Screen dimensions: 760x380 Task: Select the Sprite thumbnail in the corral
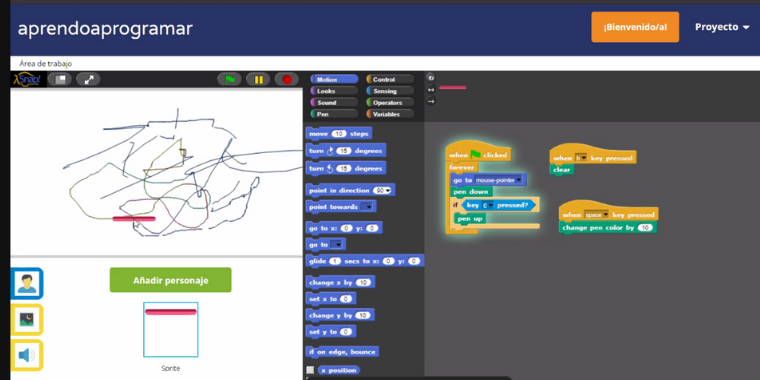pyautogui.click(x=171, y=330)
